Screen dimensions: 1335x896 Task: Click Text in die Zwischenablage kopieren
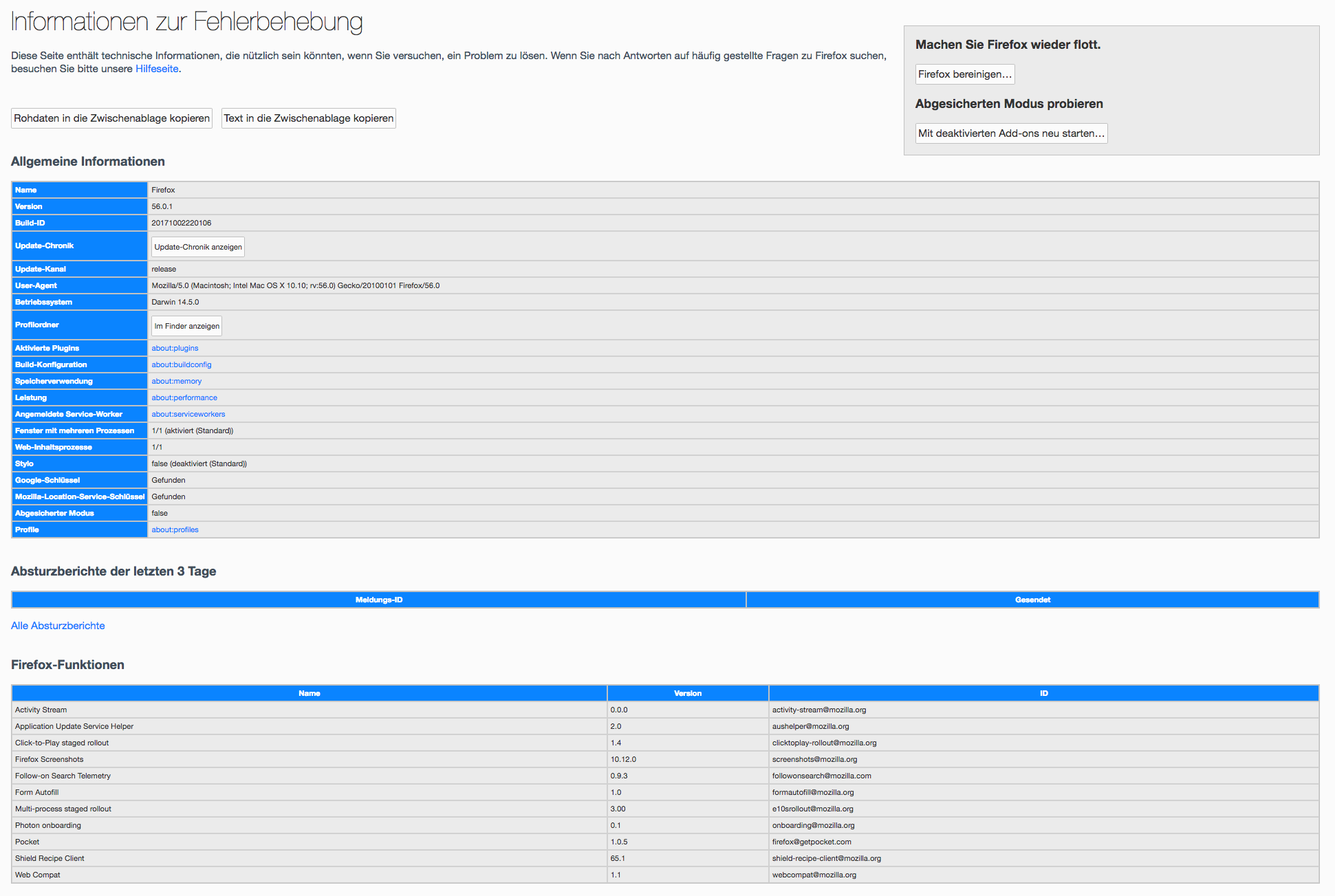(308, 118)
